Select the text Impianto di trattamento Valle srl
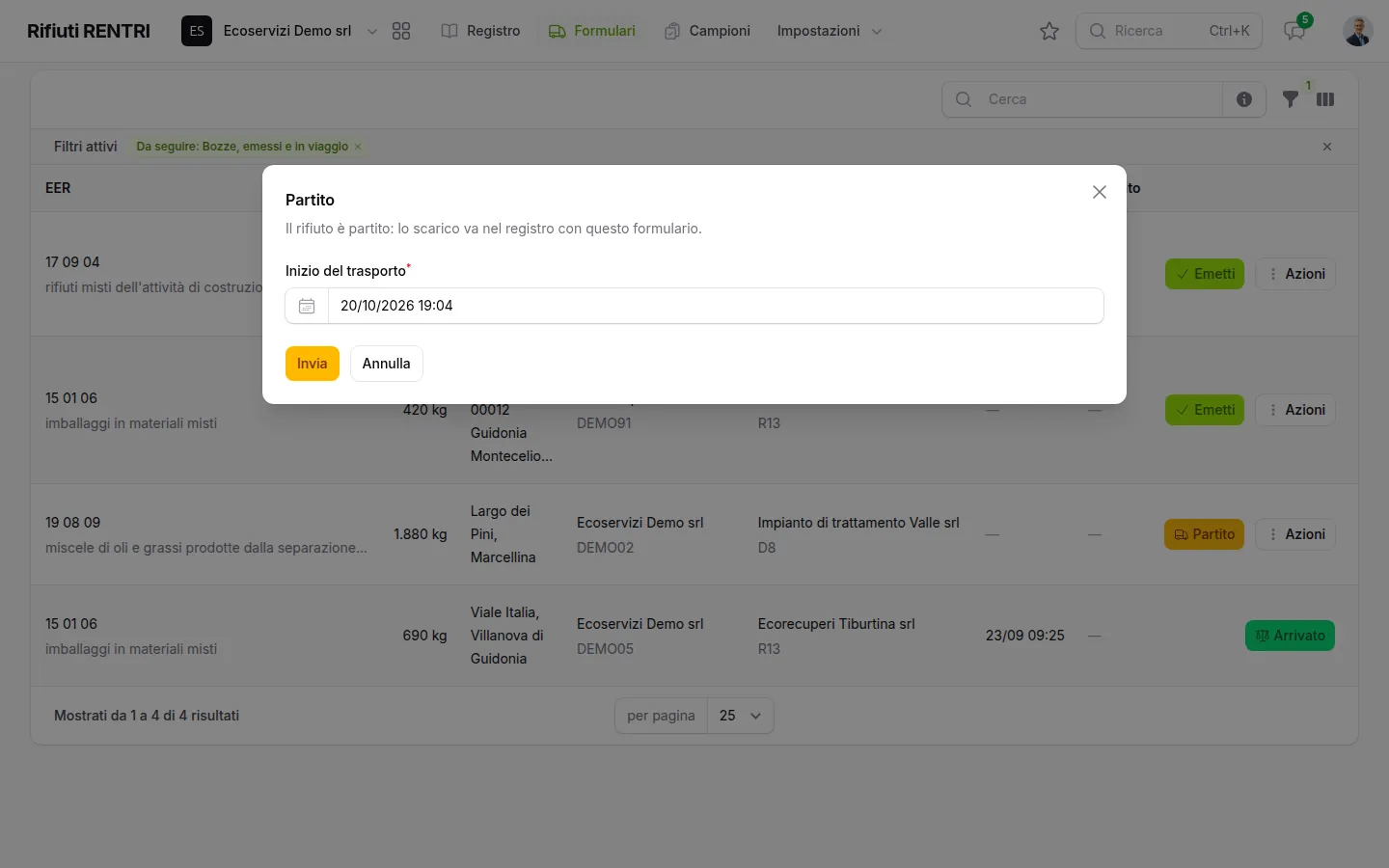 [858, 523]
